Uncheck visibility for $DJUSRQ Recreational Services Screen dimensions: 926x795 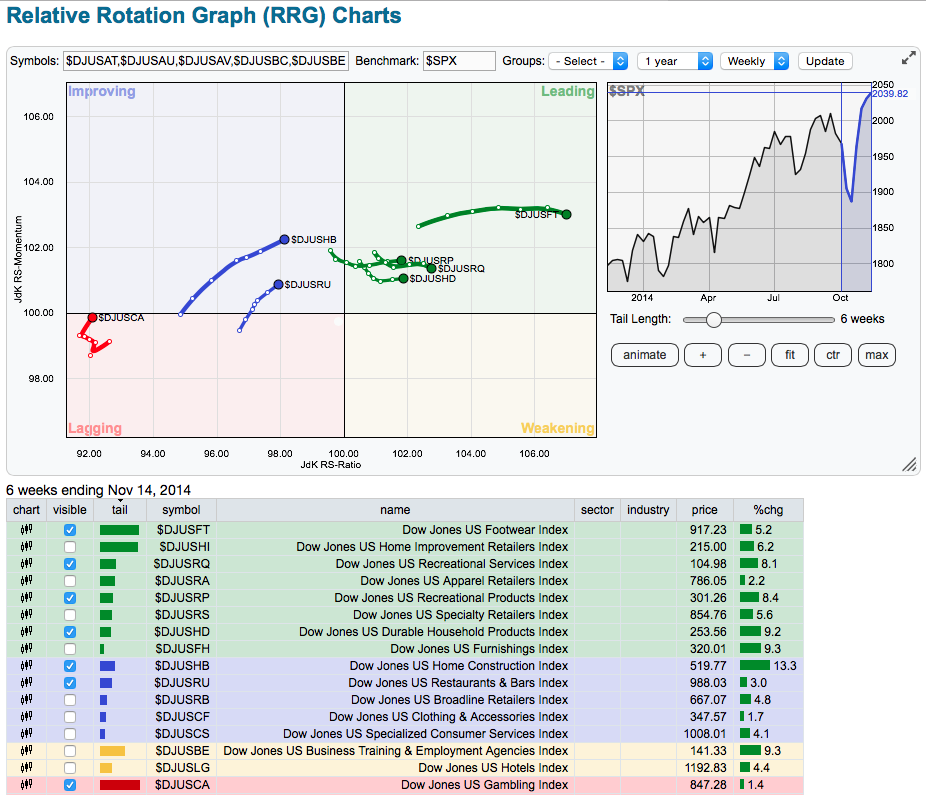69,564
